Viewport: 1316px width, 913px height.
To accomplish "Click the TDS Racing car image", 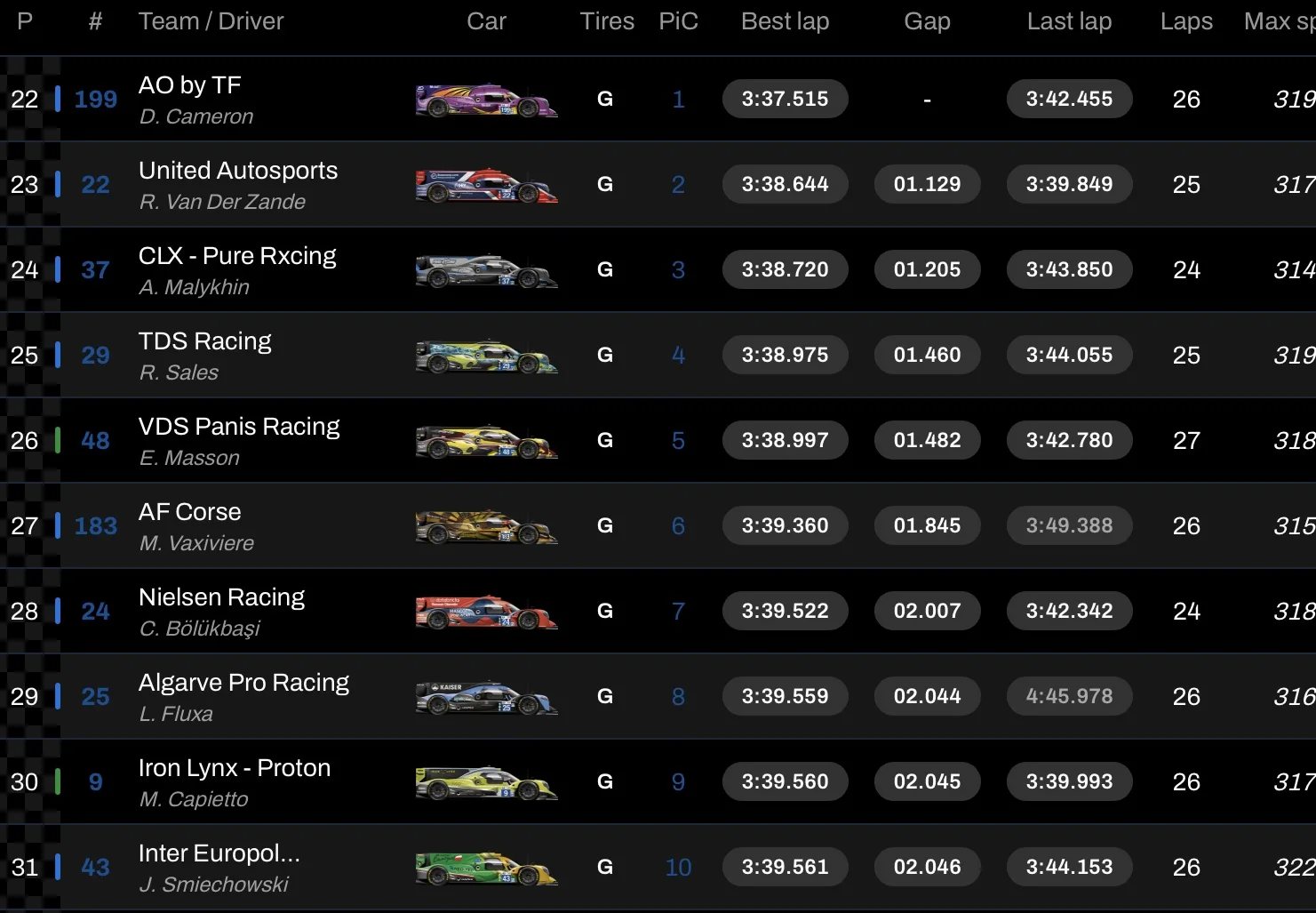I will coord(486,356).
